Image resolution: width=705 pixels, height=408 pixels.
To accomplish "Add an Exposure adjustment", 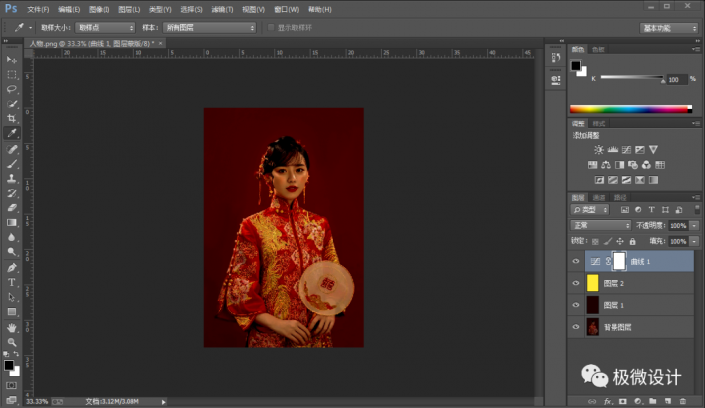I will tap(640, 150).
